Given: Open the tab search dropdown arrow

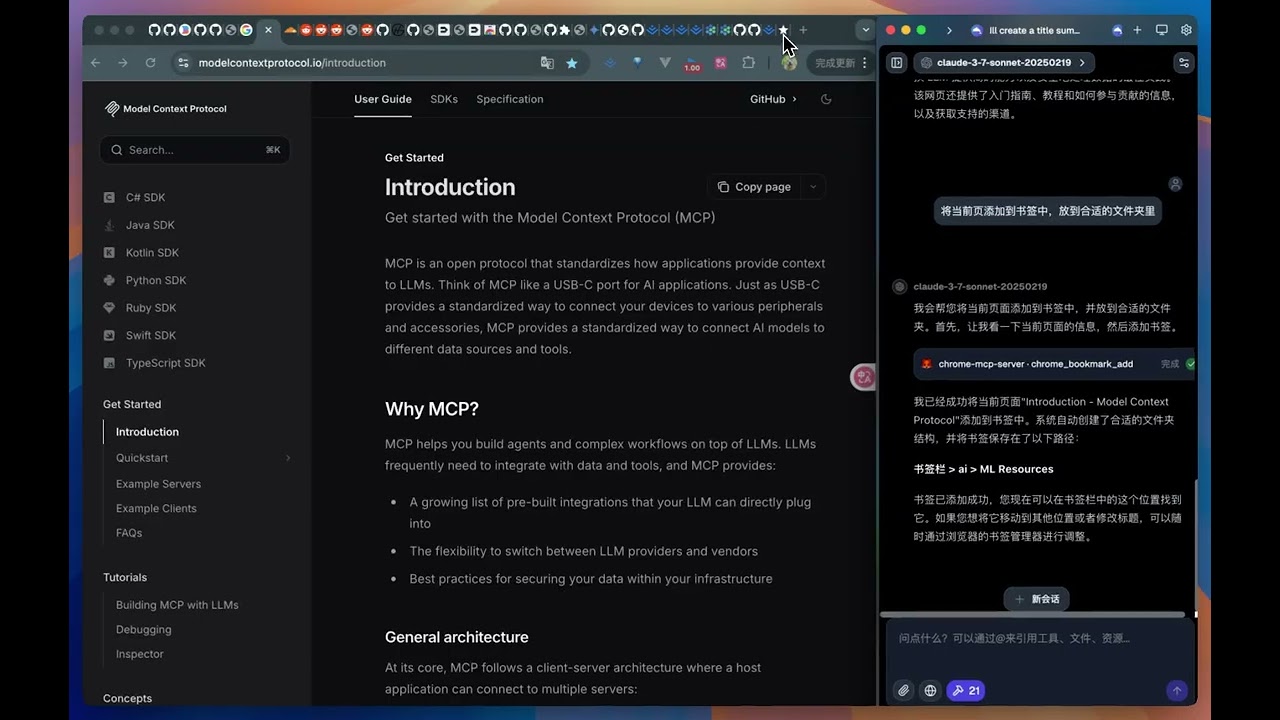Looking at the screenshot, I should [865, 30].
